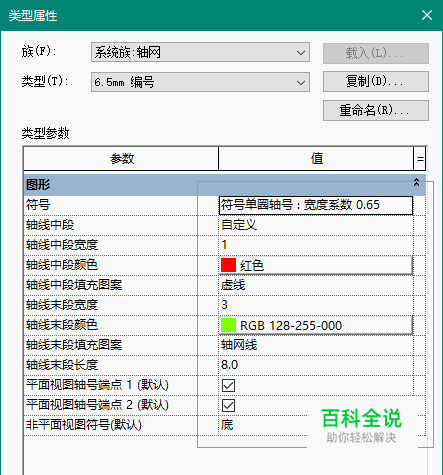Click the 轴线末段填充图案 value 轴网线
Screen dimensions: 443x475
[316, 345]
